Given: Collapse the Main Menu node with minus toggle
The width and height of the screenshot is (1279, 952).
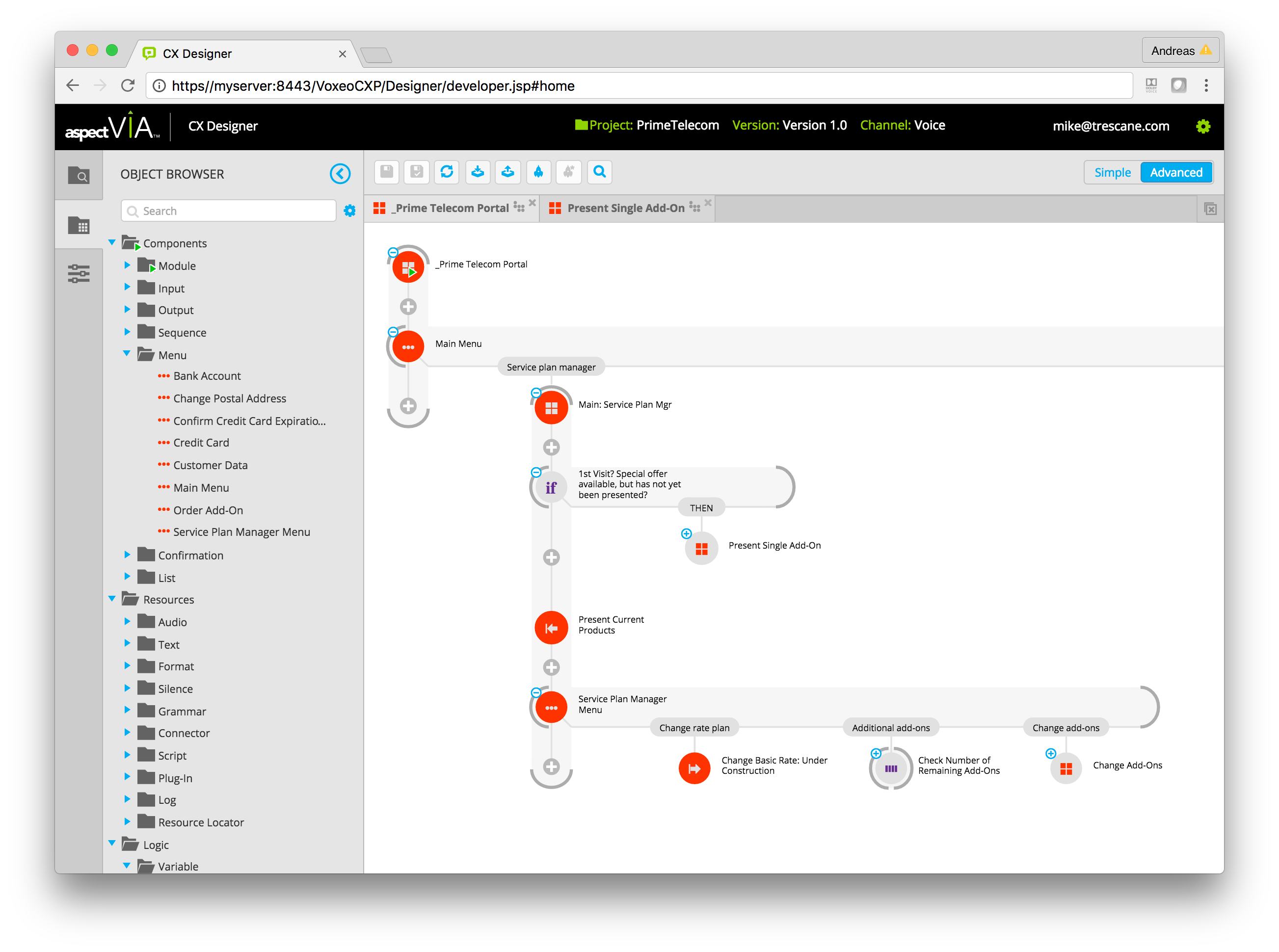Looking at the screenshot, I should coord(393,332).
